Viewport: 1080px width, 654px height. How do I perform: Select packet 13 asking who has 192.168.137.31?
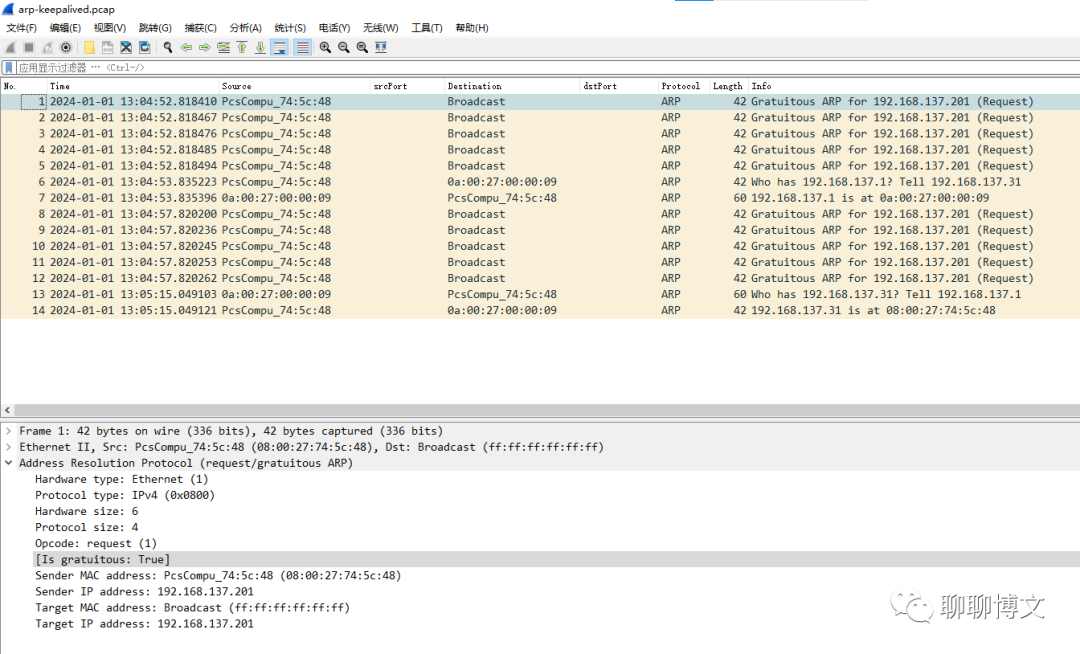pyautogui.click(x=540, y=295)
